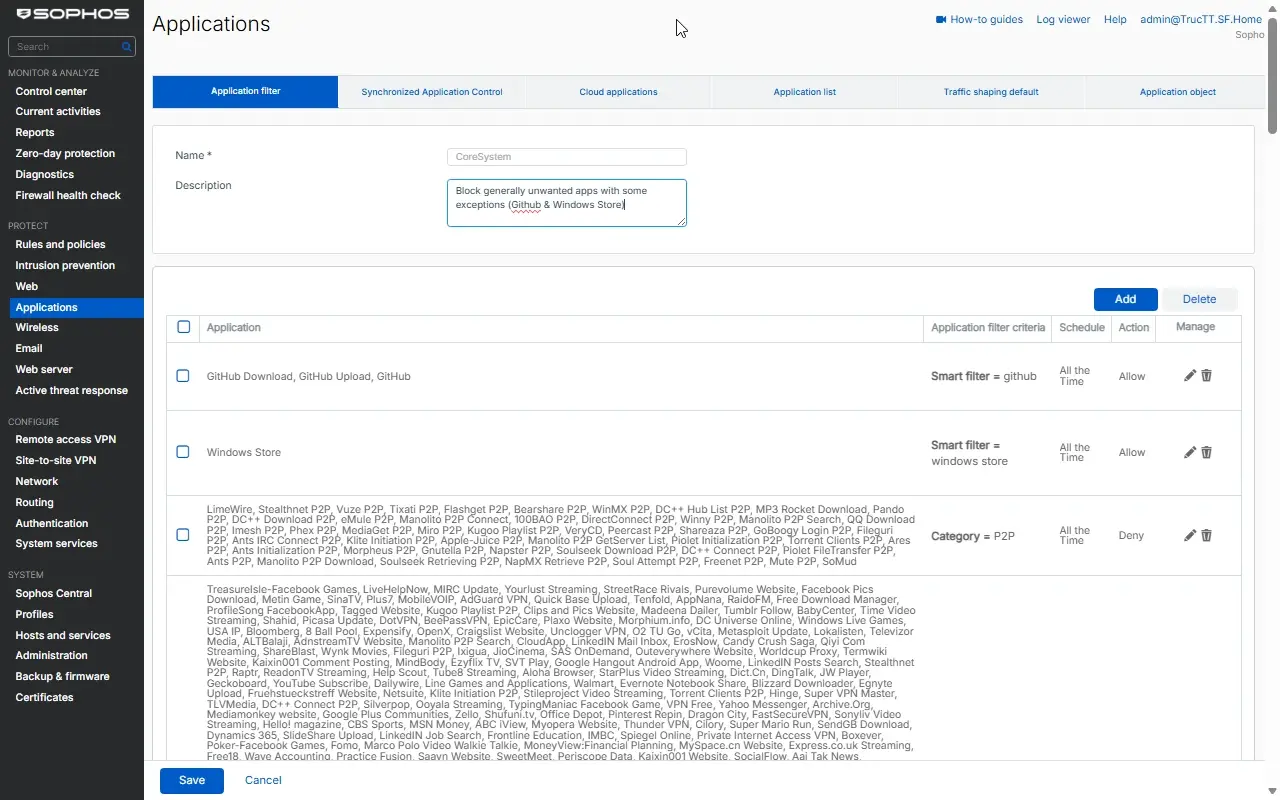Edit the P2P category rule pencil icon
The height and width of the screenshot is (800, 1280).
(x=1190, y=535)
